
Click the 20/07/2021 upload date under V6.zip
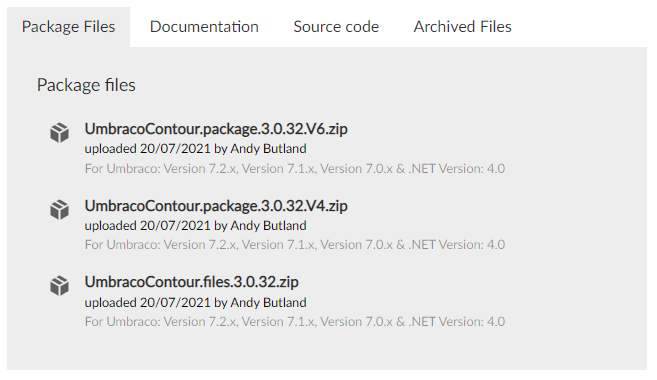(175, 149)
